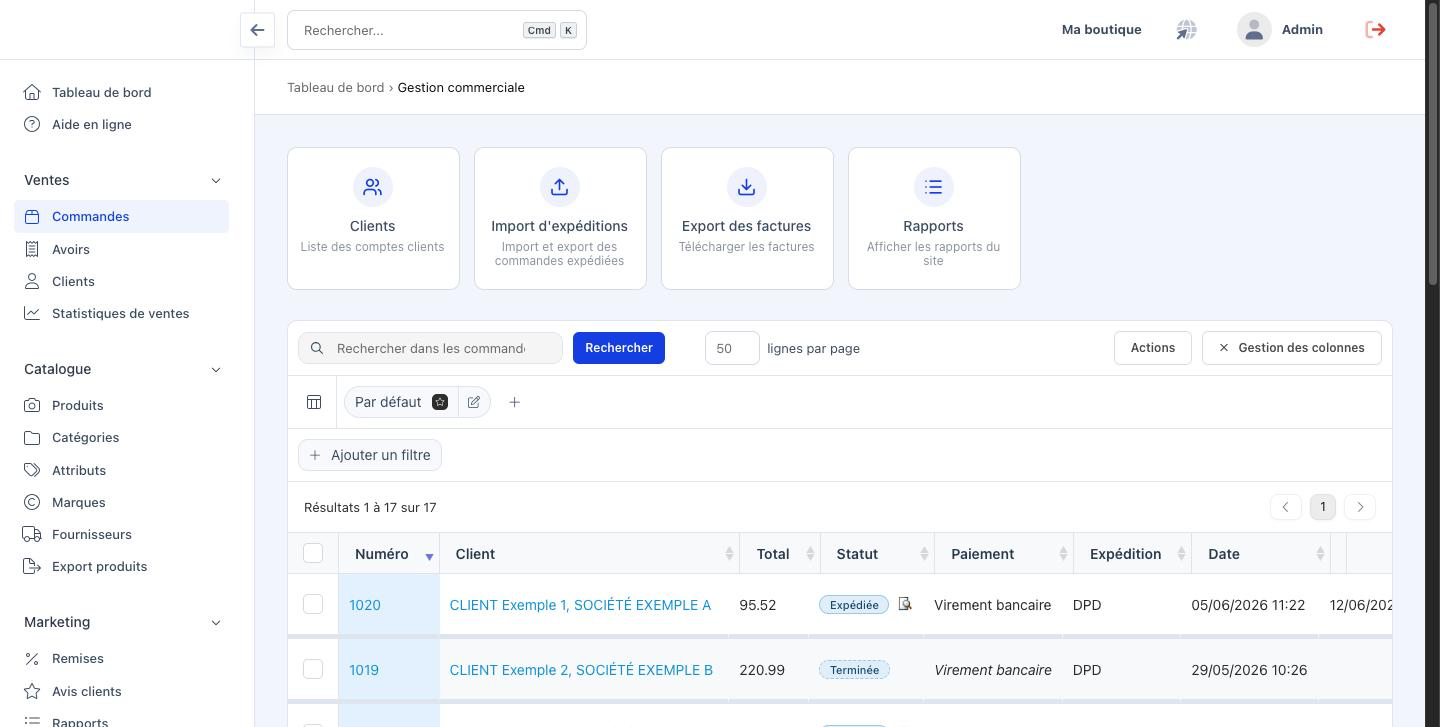Open the Import d'expéditions upload icon
Viewport: 1440px width, 727px height.
click(x=560, y=187)
